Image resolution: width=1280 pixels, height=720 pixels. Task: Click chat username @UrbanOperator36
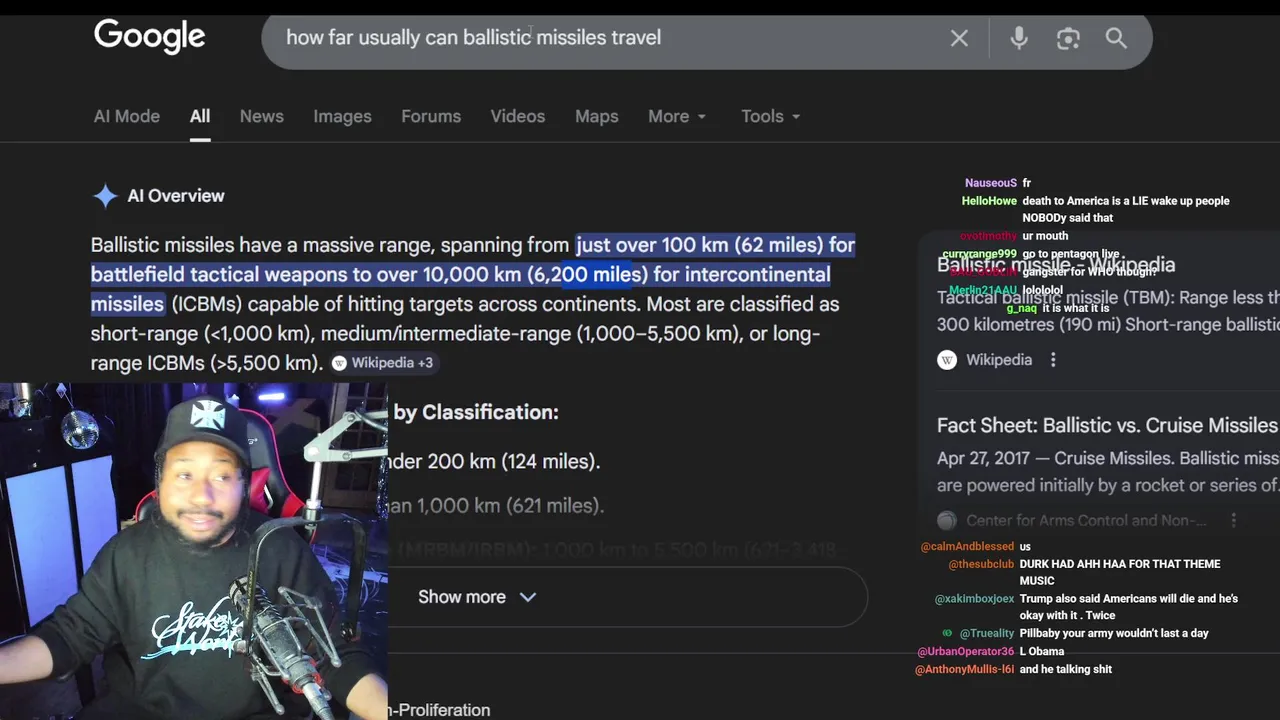tap(966, 652)
